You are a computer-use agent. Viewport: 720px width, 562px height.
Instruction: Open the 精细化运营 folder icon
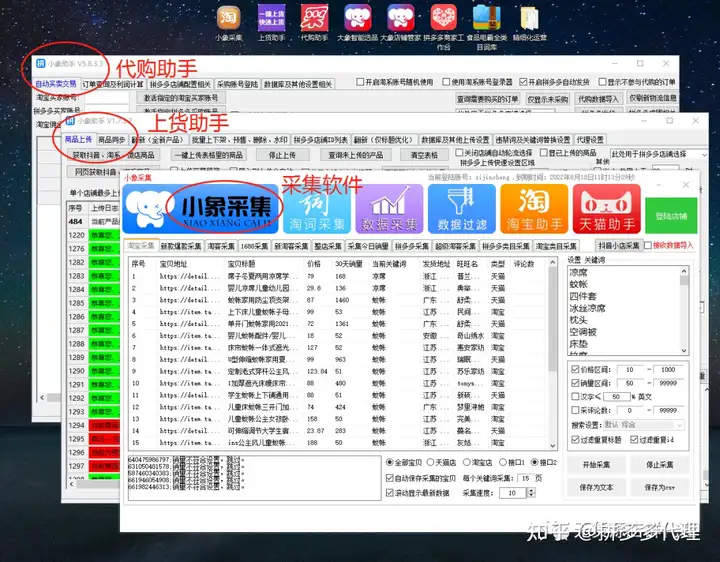[x=530, y=23]
